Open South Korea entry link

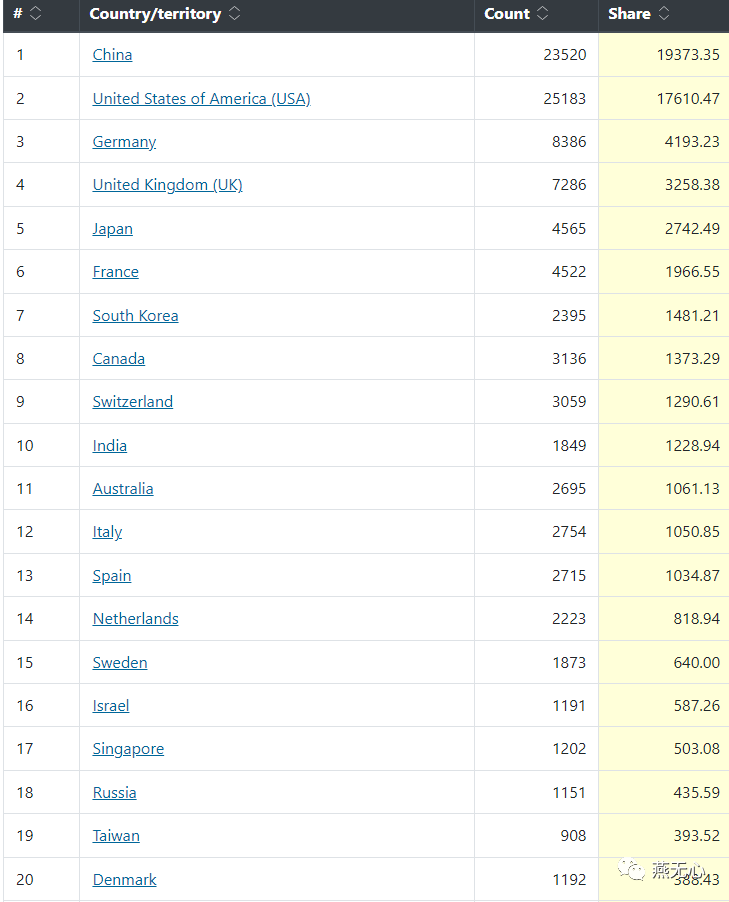(135, 316)
